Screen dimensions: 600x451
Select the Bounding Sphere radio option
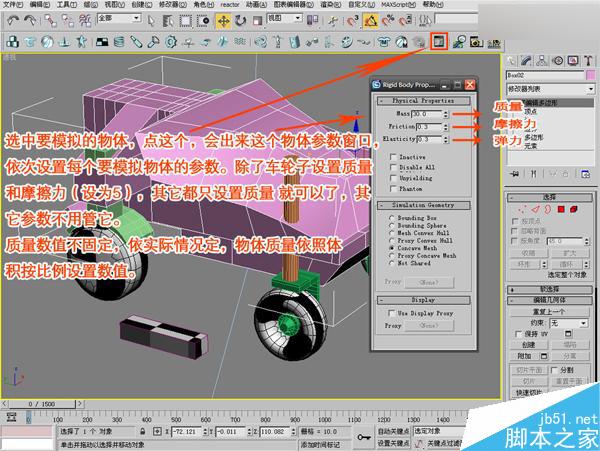click(392, 225)
